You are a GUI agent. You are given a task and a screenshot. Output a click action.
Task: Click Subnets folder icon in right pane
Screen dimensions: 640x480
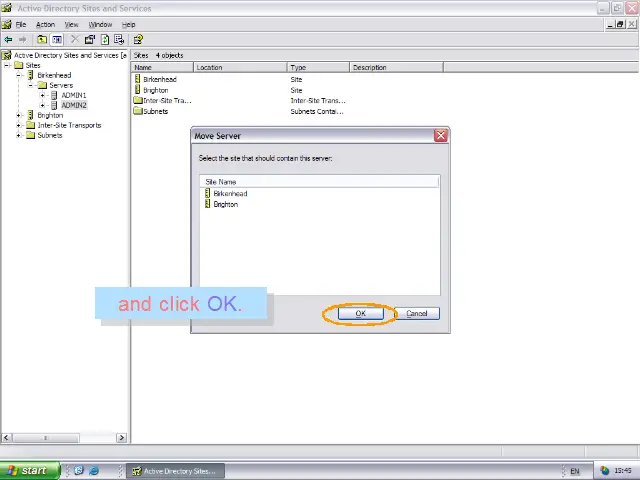(x=138, y=111)
